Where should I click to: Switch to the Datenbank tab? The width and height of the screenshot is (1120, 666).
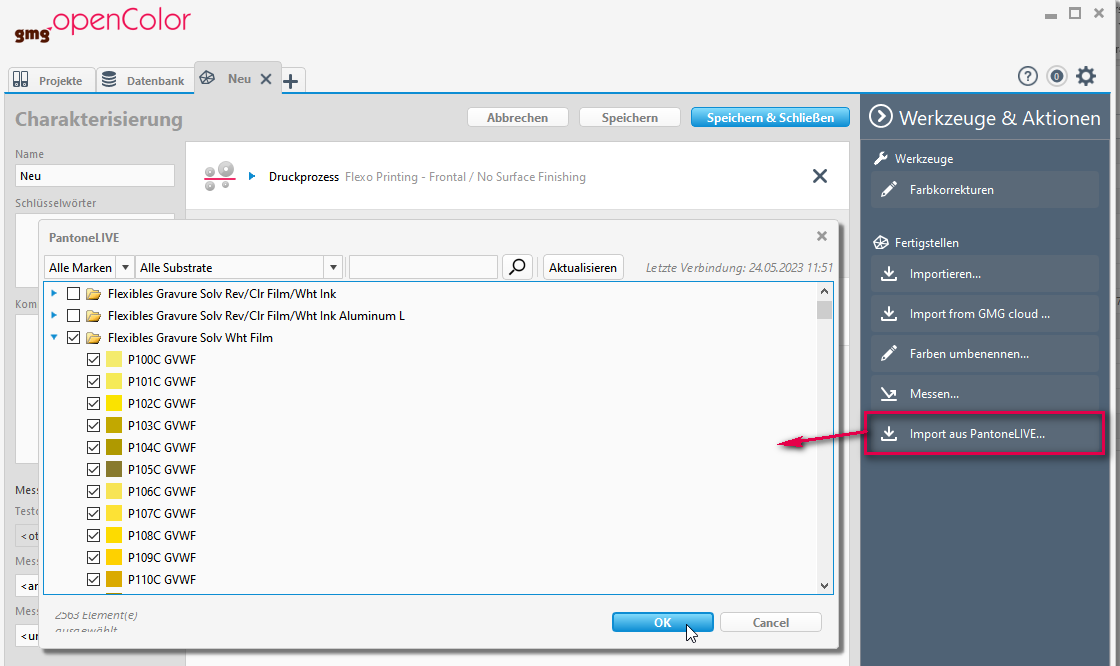pyautogui.click(x=144, y=80)
